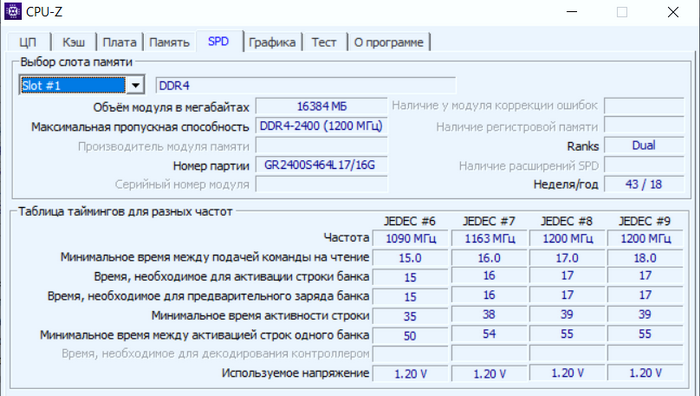Select the 16384 МБ module size value
The width and height of the screenshot is (700, 396).
coord(321,106)
